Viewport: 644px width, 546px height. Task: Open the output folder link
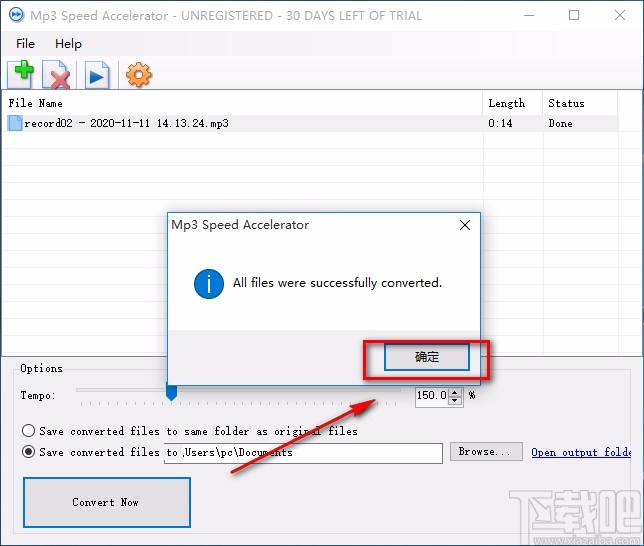pyautogui.click(x=581, y=452)
